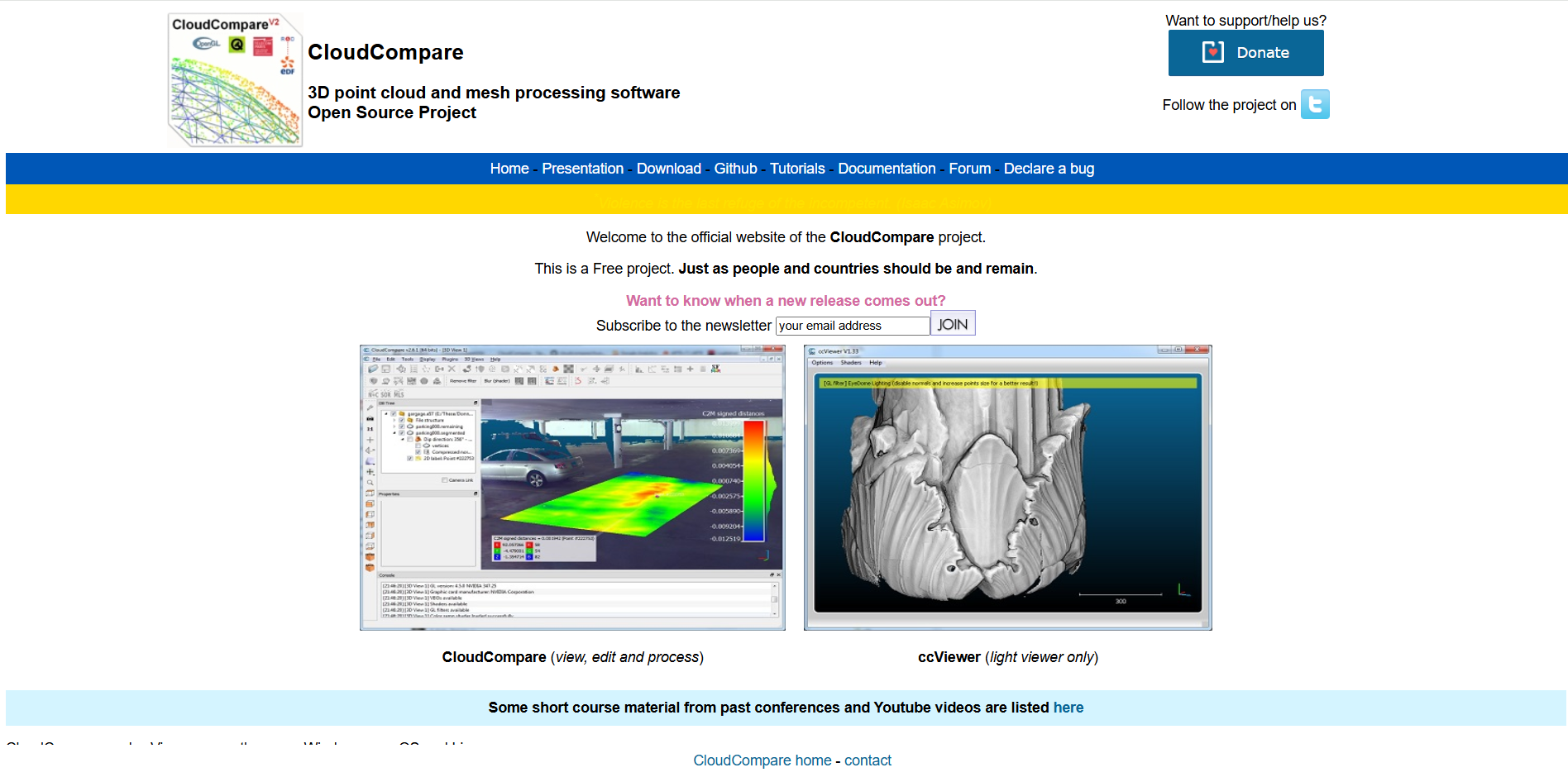The image size is (1568, 777).
Task: Select Download in the navigation bar
Action: coord(668,169)
